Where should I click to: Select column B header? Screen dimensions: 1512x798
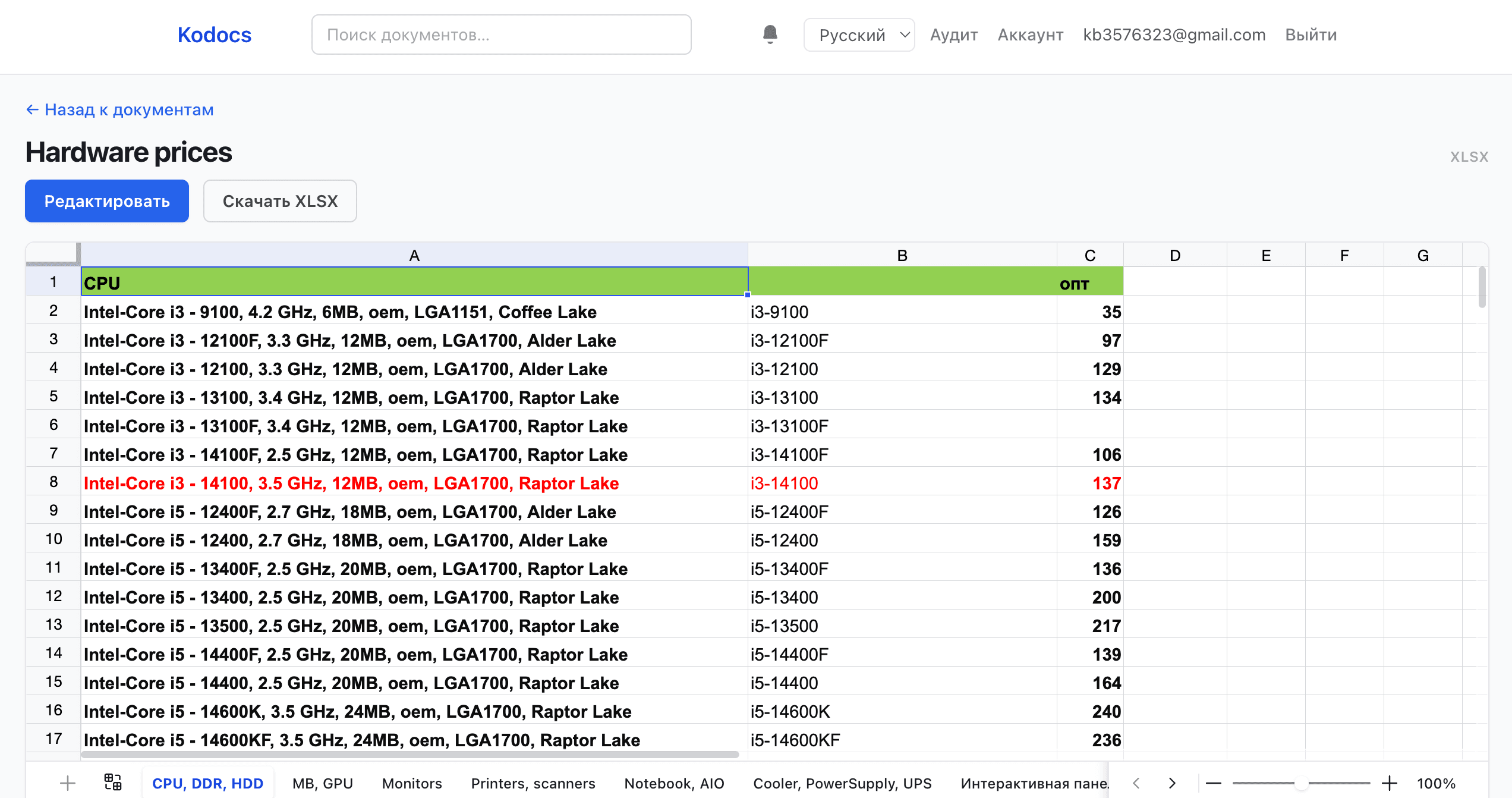click(902, 255)
